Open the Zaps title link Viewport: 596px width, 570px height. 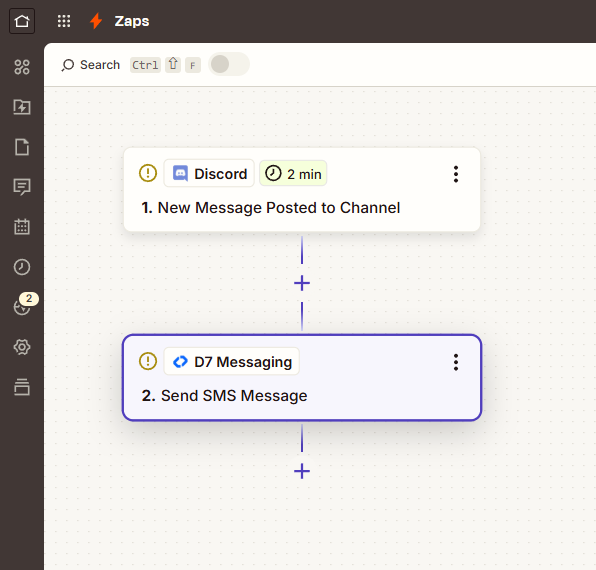click(x=132, y=21)
